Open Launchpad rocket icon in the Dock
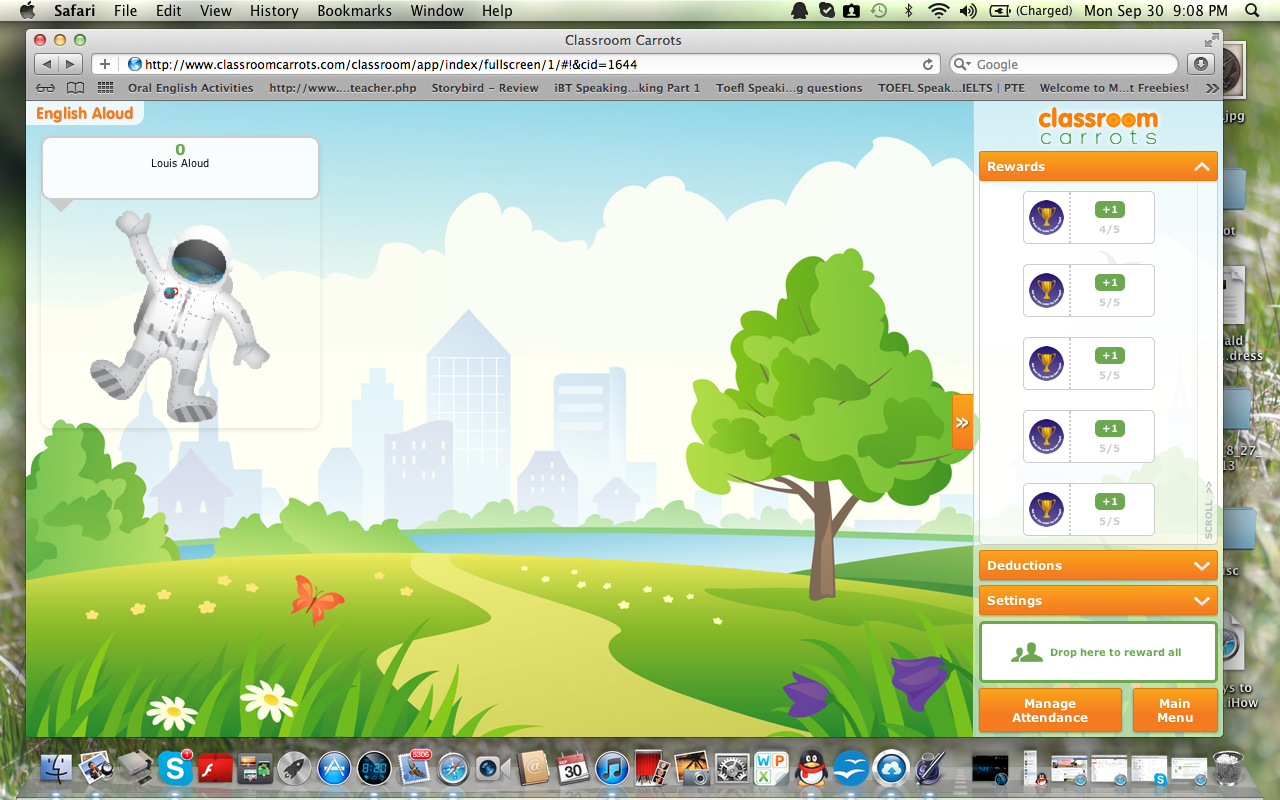The image size is (1280, 800). (295, 767)
